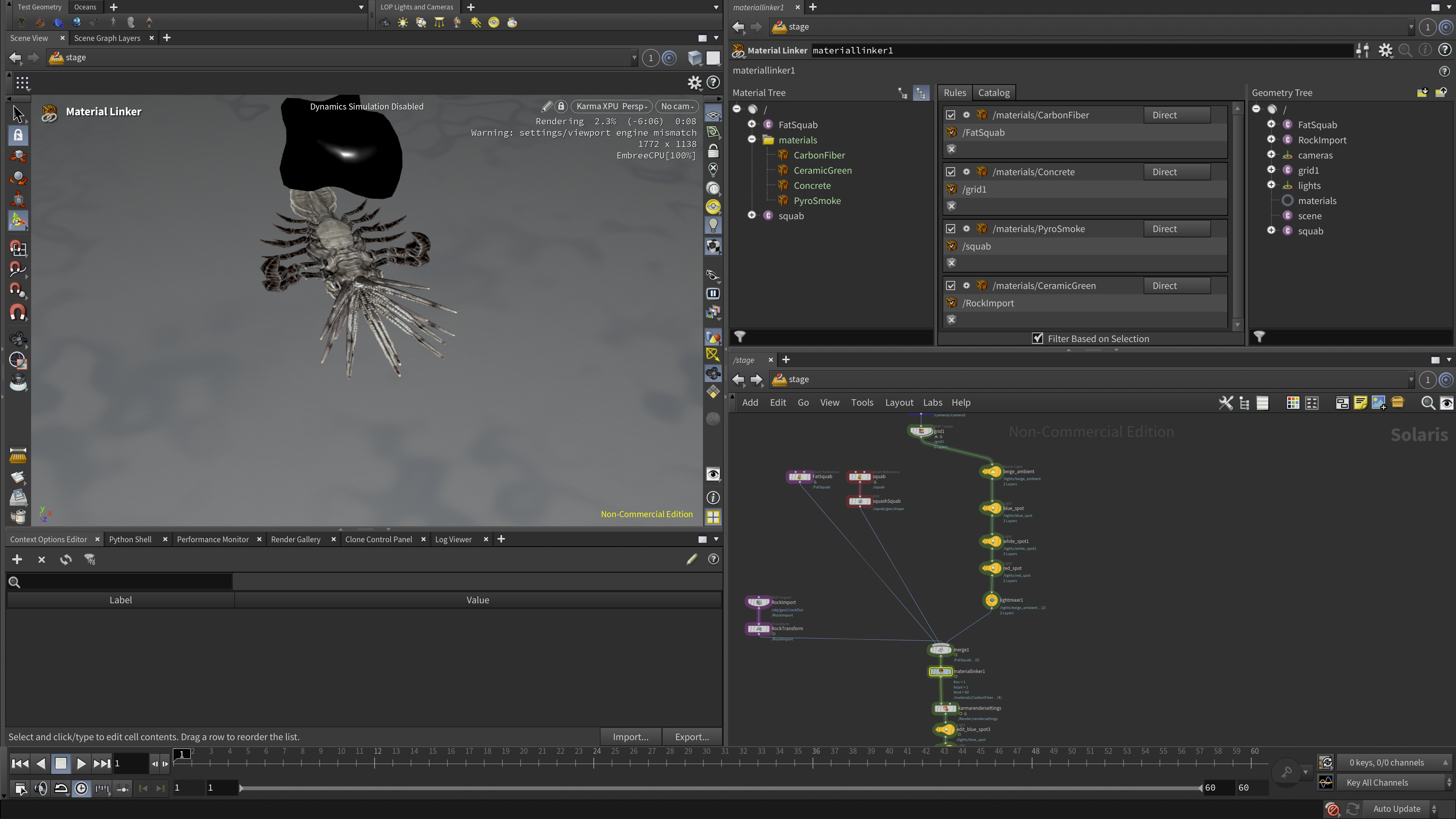Click the select arrow tool in viewport toolbar
1456x819 pixels.
tap(17, 114)
